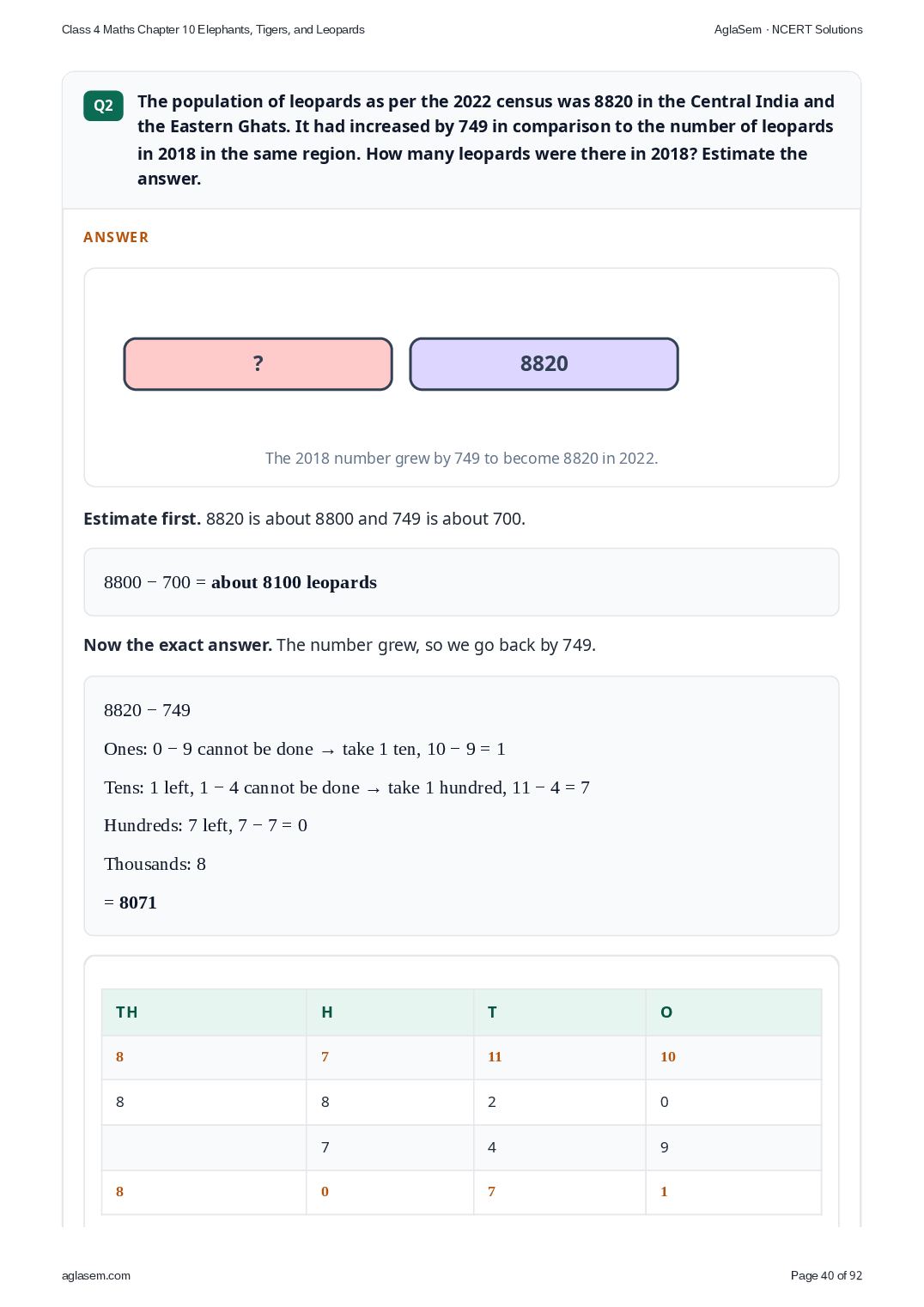This screenshot has height=1307, width=924.
Task: Click the Page 40 of 92 indicator
Action: click(826, 1275)
